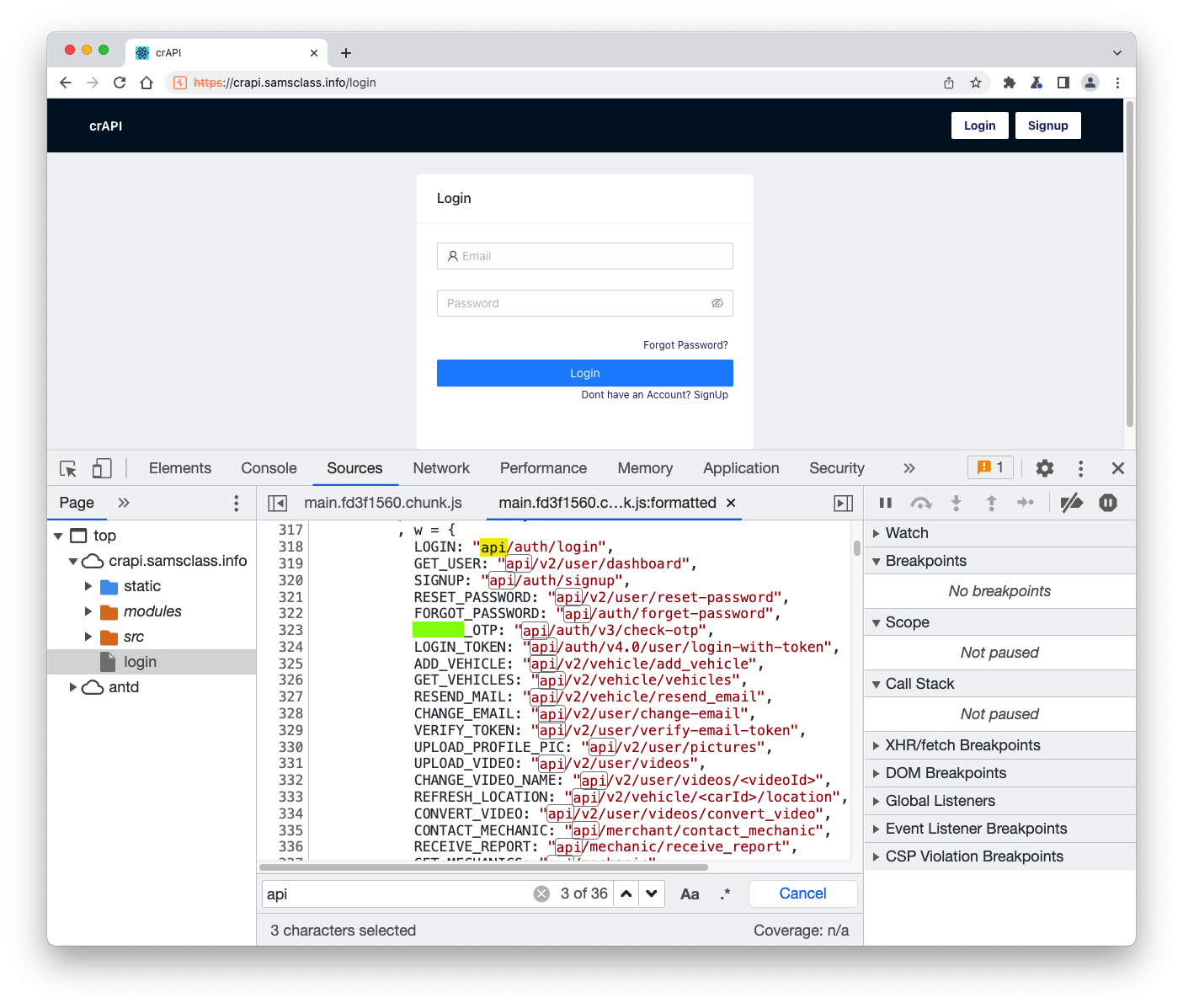Share this page via toolbar icon
The height and width of the screenshot is (1008, 1183).
coord(949,83)
